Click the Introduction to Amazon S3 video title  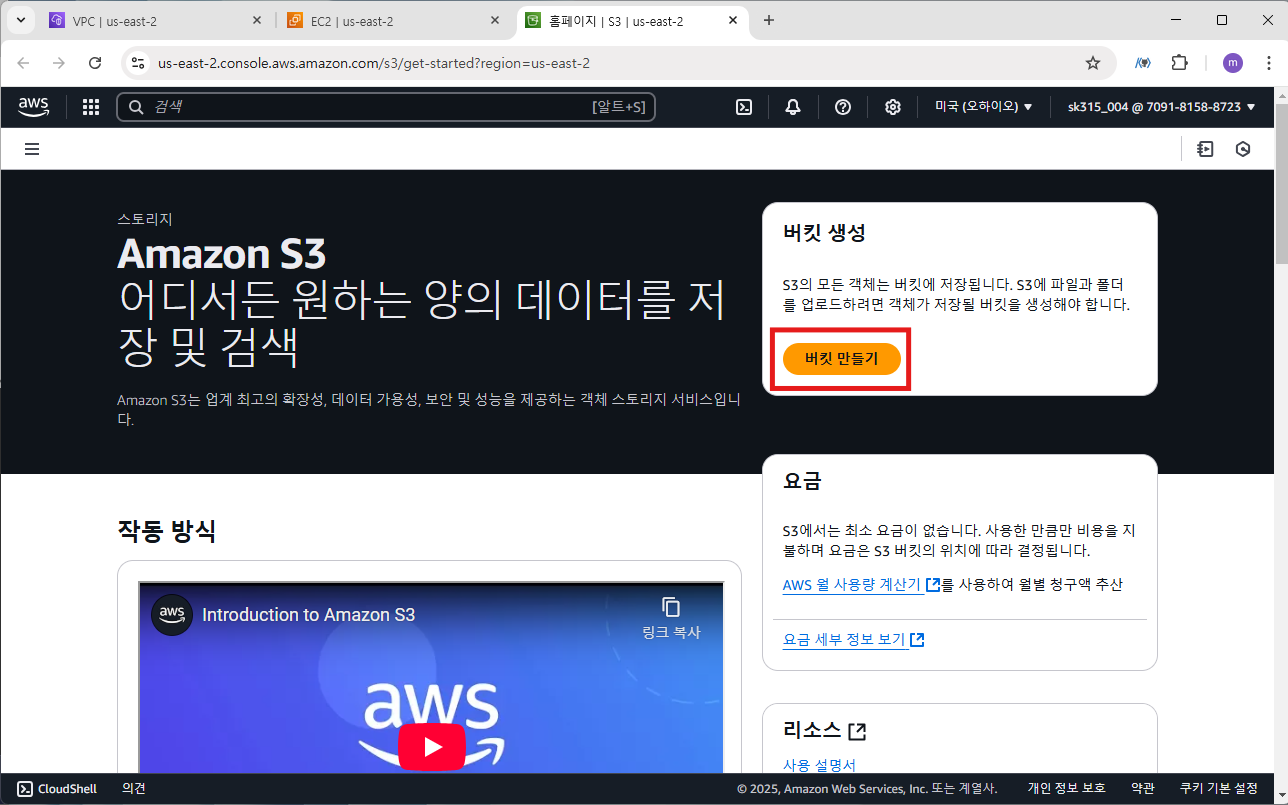(308, 615)
